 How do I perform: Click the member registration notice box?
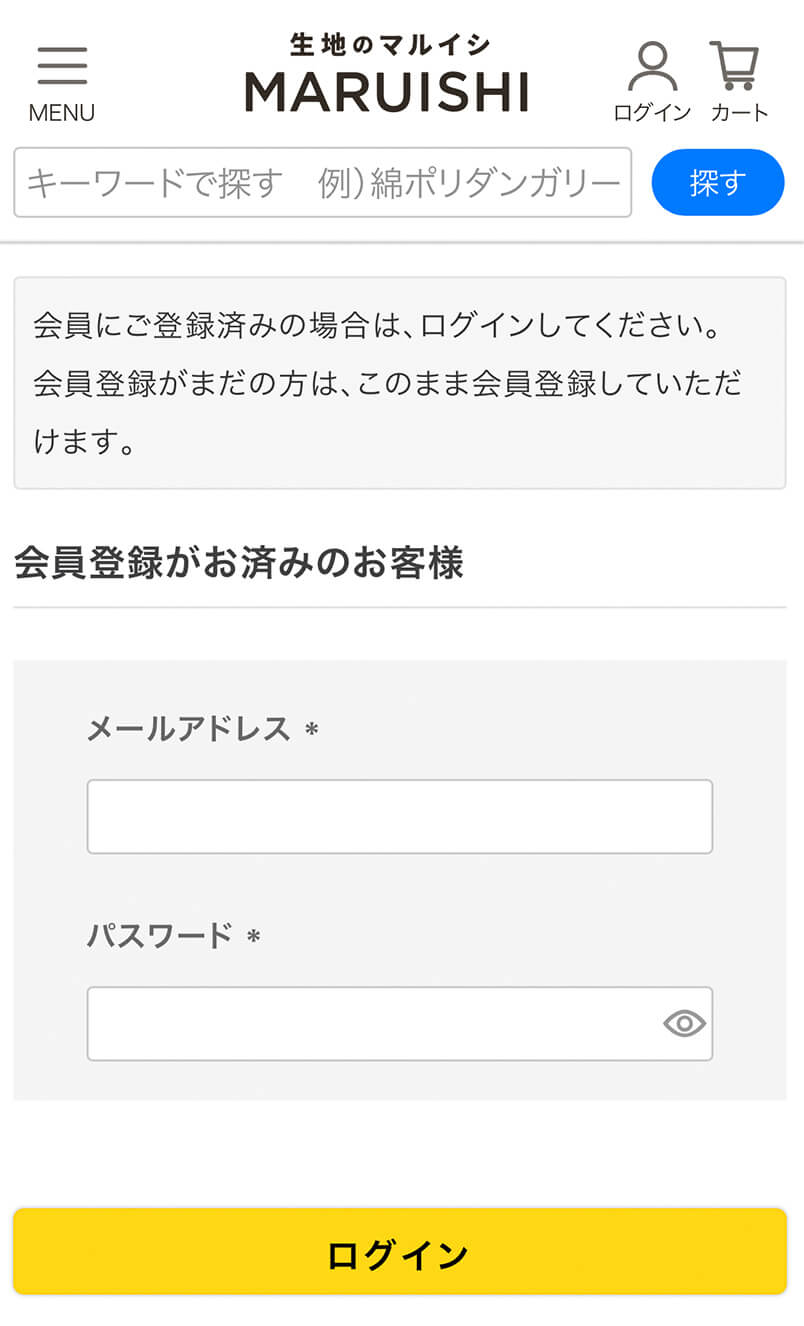399,383
